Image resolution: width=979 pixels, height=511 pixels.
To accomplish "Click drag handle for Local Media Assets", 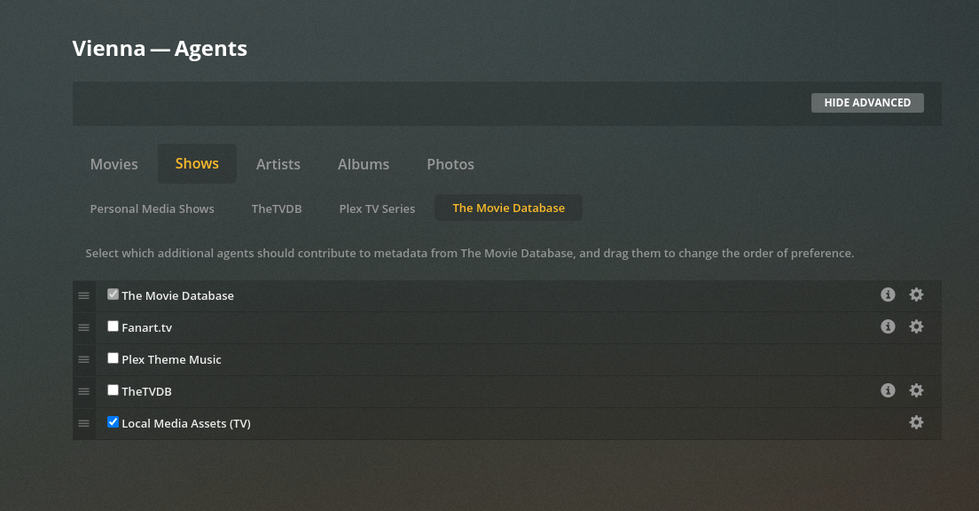I will (x=84, y=423).
